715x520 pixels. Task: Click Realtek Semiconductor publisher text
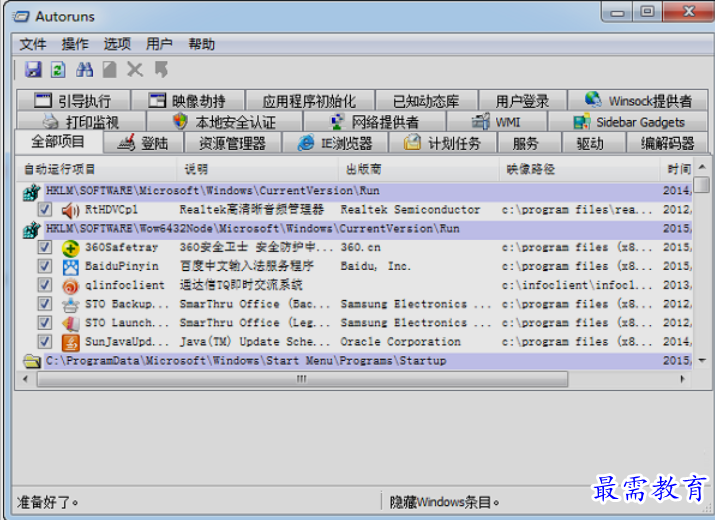[x=410, y=210]
